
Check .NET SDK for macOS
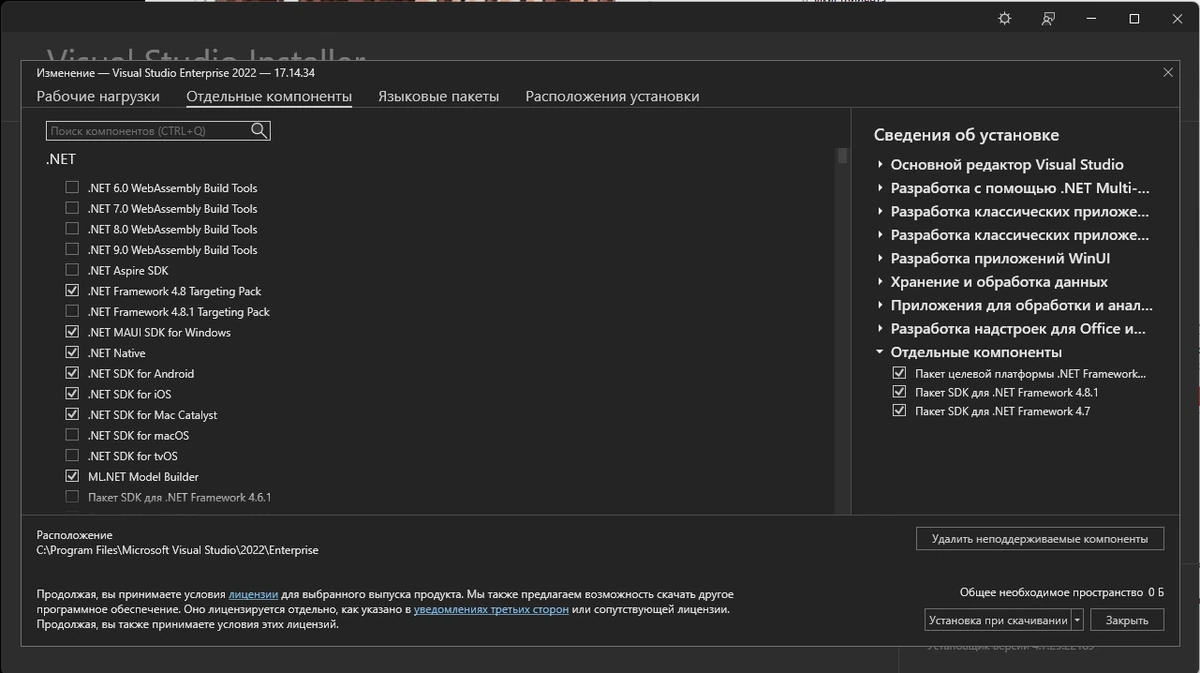72,435
